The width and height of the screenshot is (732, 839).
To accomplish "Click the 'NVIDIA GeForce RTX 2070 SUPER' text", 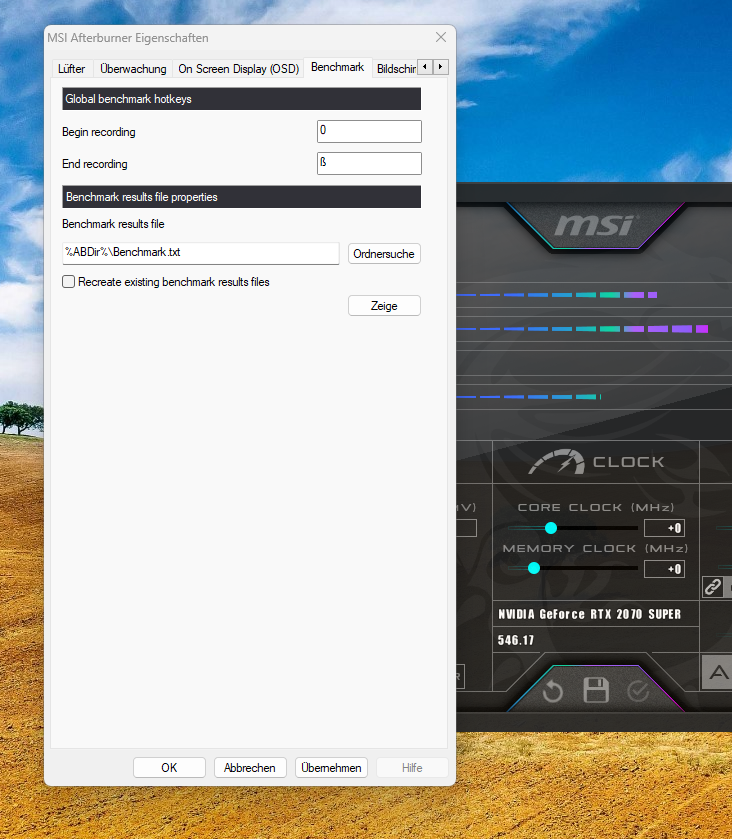I will coord(589,614).
